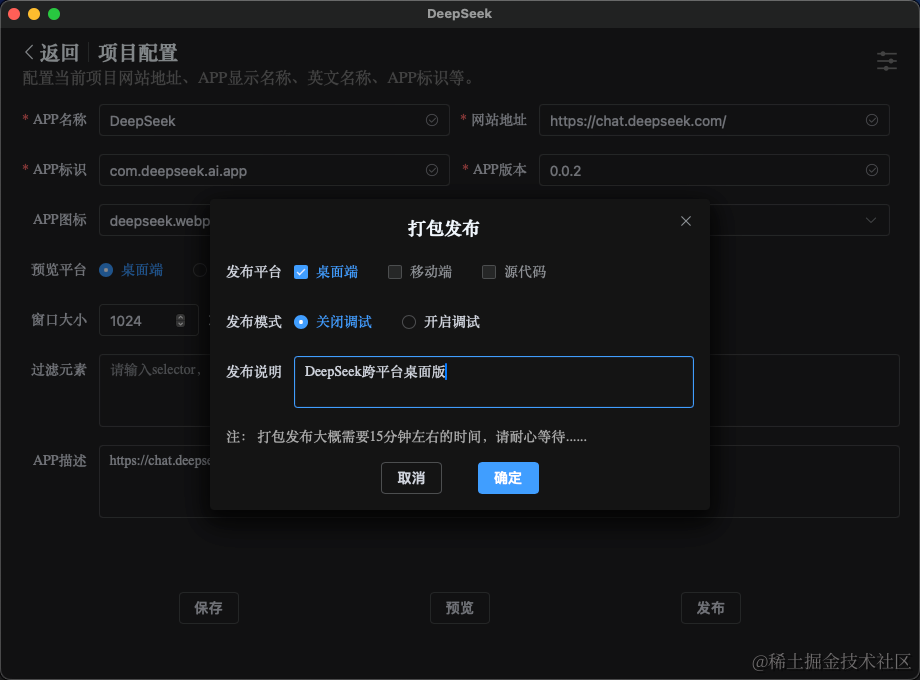Click the check icon in 网站地址 field
The width and height of the screenshot is (920, 680).
coord(872,120)
